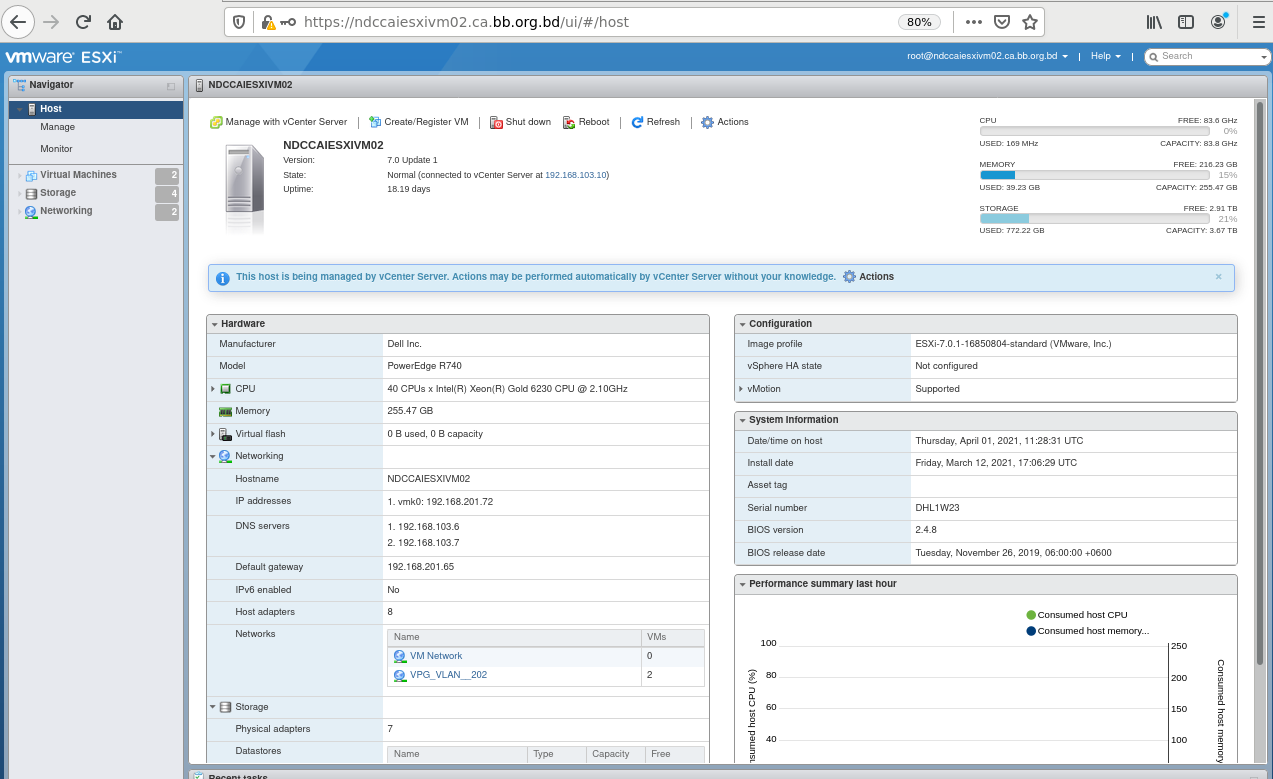The height and width of the screenshot is (779, 1273).
Task: Click the tracking protection shield icon
Action: pos(239,21)
